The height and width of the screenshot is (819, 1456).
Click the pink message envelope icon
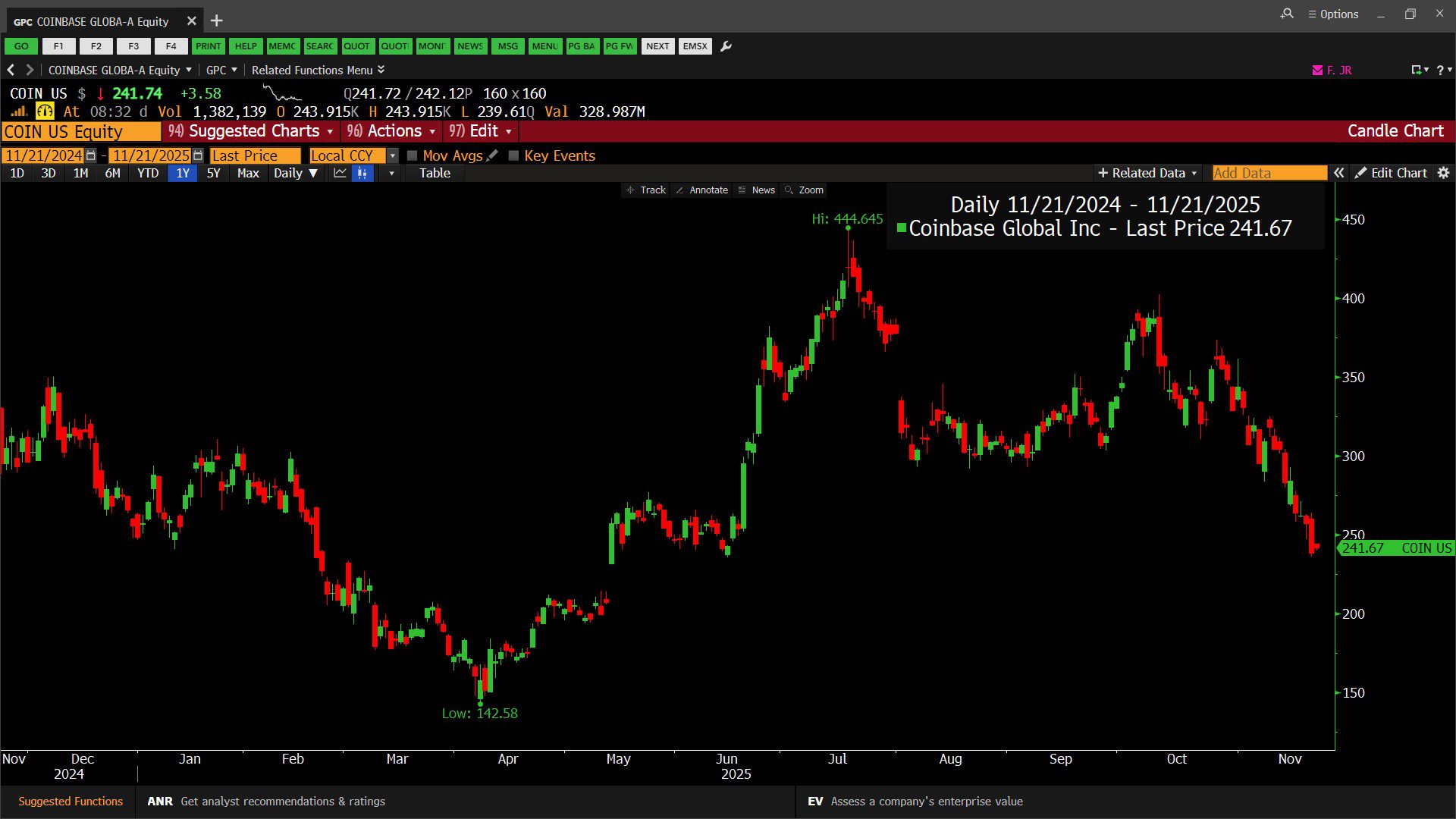coord(1317,70)
